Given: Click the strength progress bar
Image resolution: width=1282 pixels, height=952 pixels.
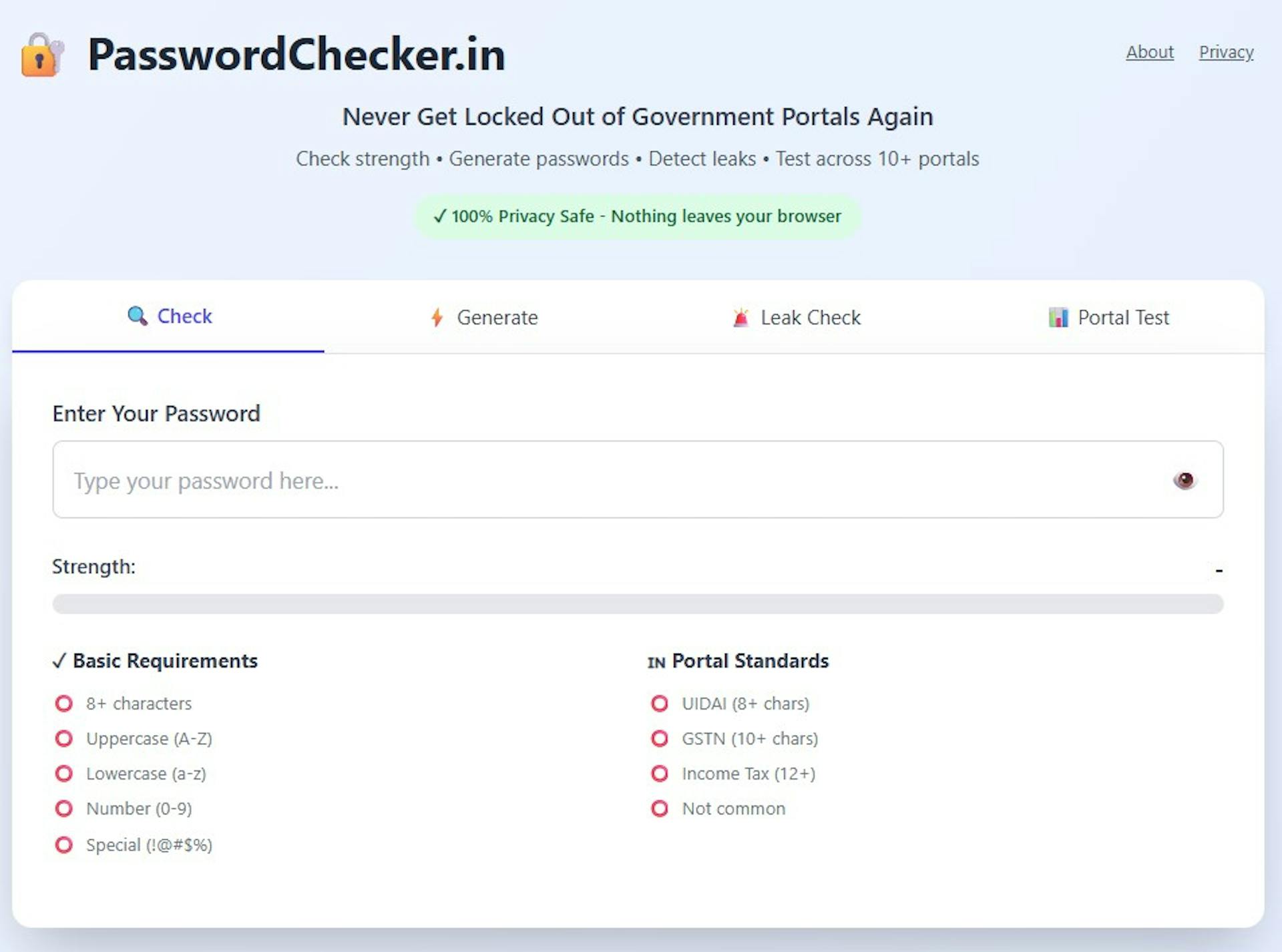Looking at the screenshot, I should tap(638, 604).
